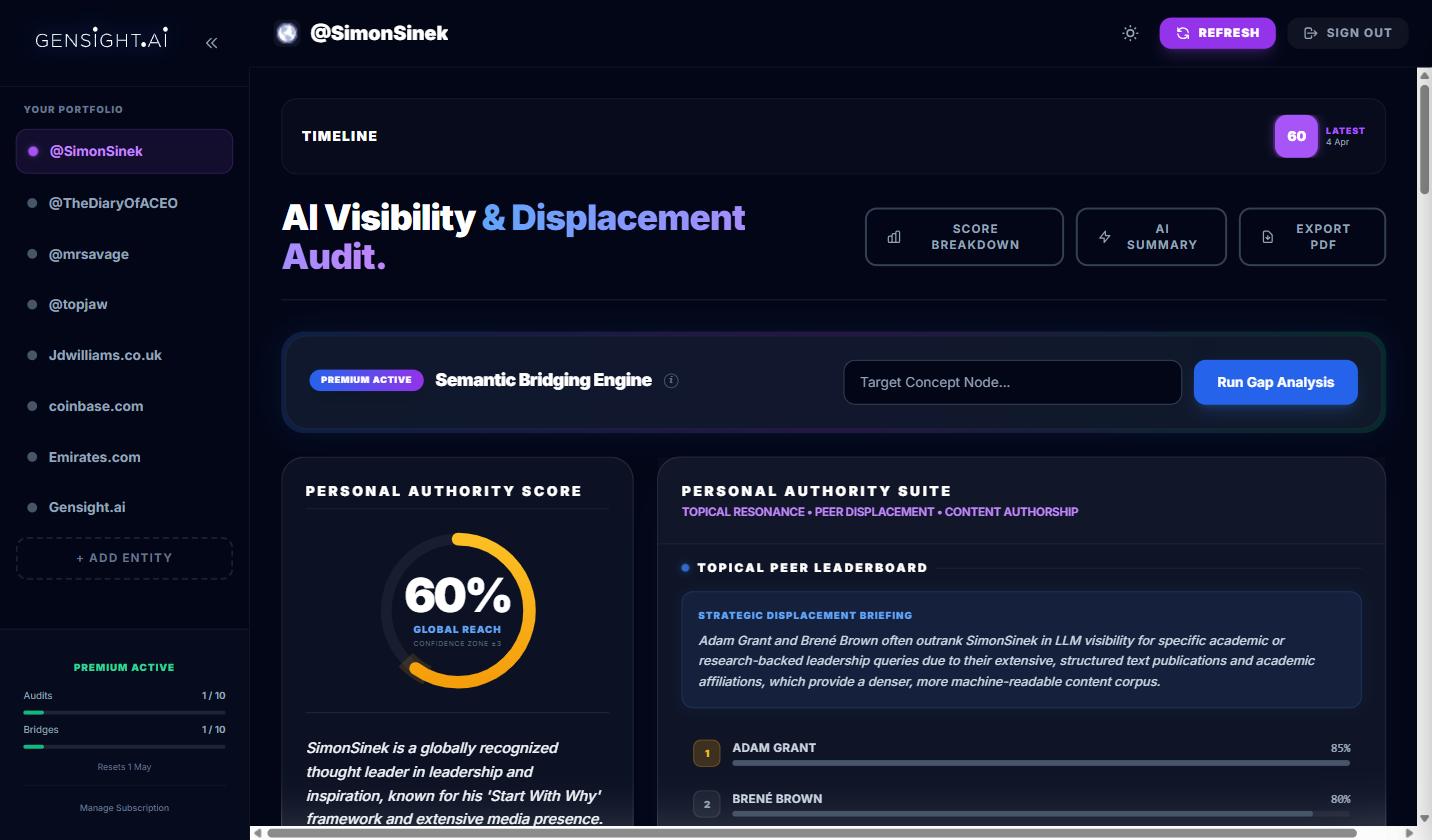Switch to the Peer Displacement tab
Screen dimensions: 1432x840
point(874,511)
